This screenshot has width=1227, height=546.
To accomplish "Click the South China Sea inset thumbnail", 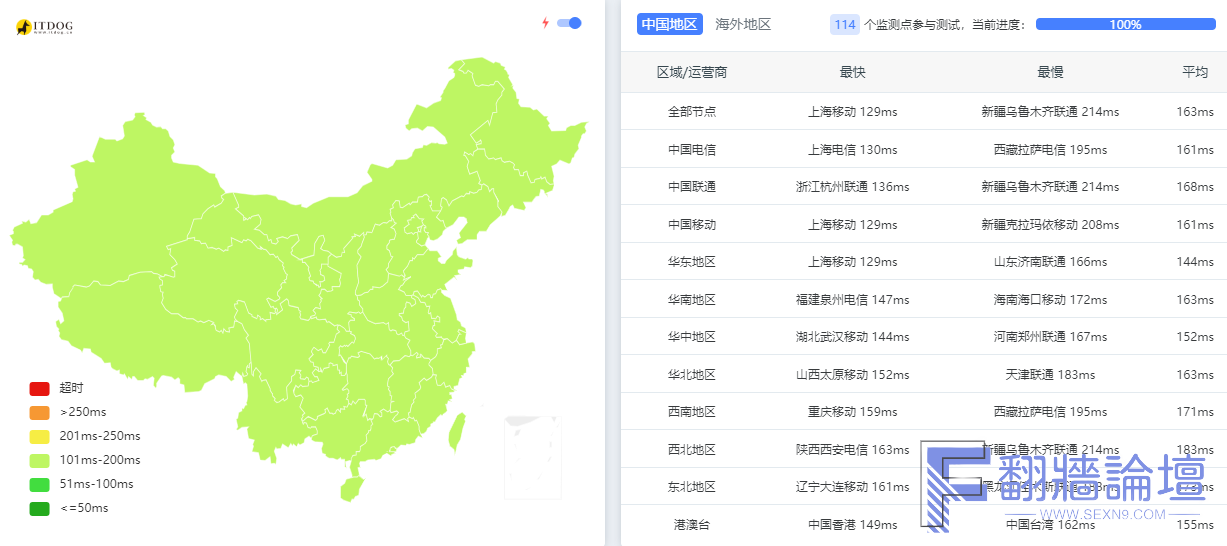I will pyautogui.click(x=533, y=457).
